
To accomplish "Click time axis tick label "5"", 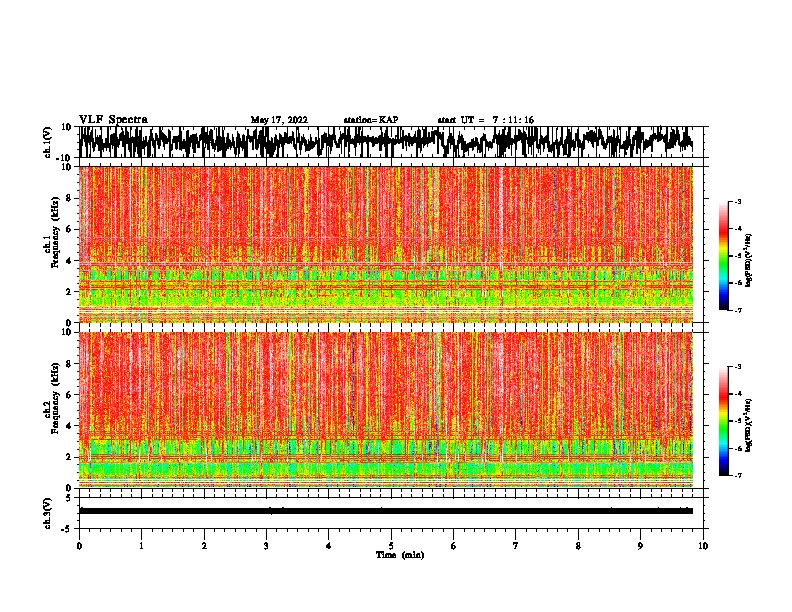I will (x=391, y=546).
